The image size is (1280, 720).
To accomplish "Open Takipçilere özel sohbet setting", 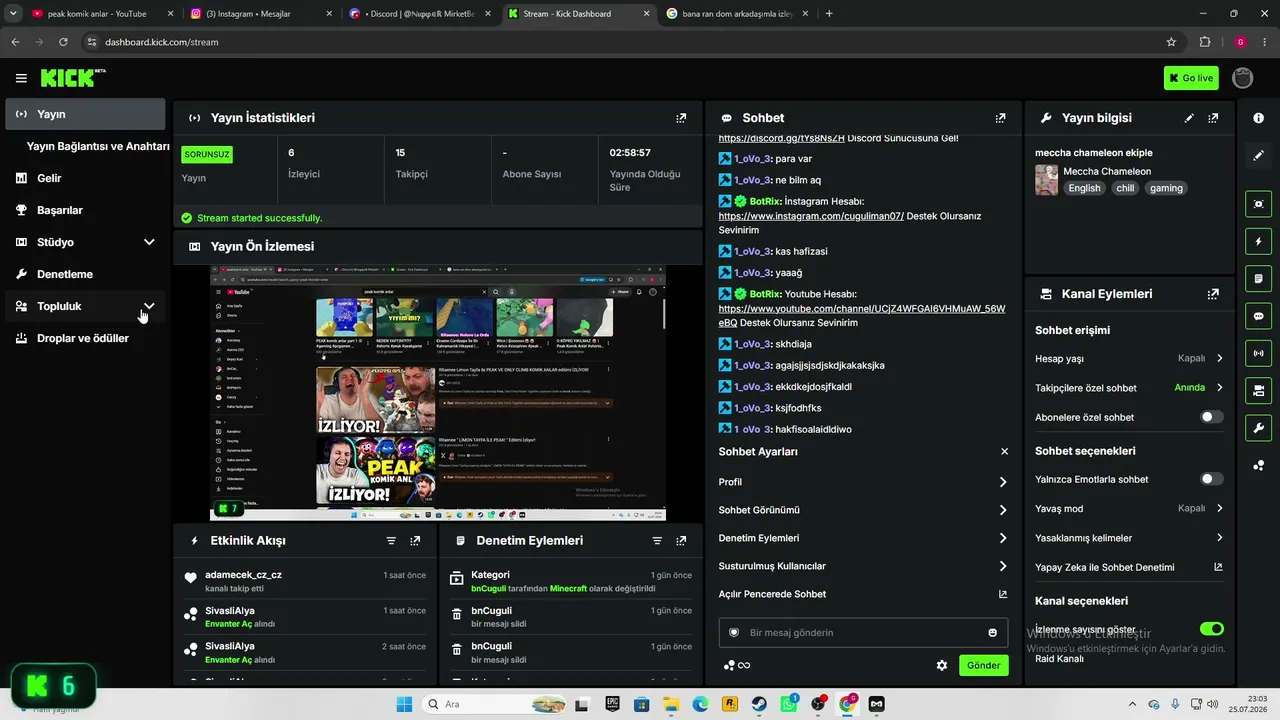I will pos(1129,388).
